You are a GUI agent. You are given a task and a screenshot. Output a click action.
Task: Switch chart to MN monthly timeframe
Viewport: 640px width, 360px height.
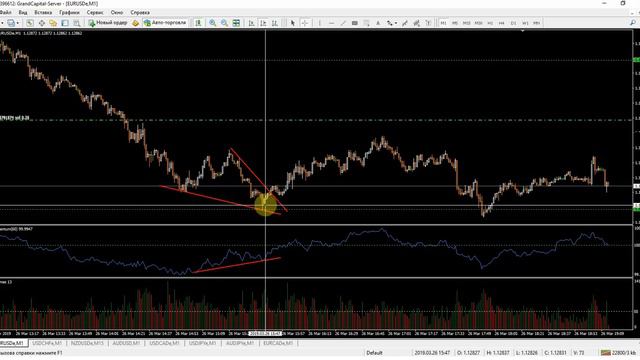537,23
